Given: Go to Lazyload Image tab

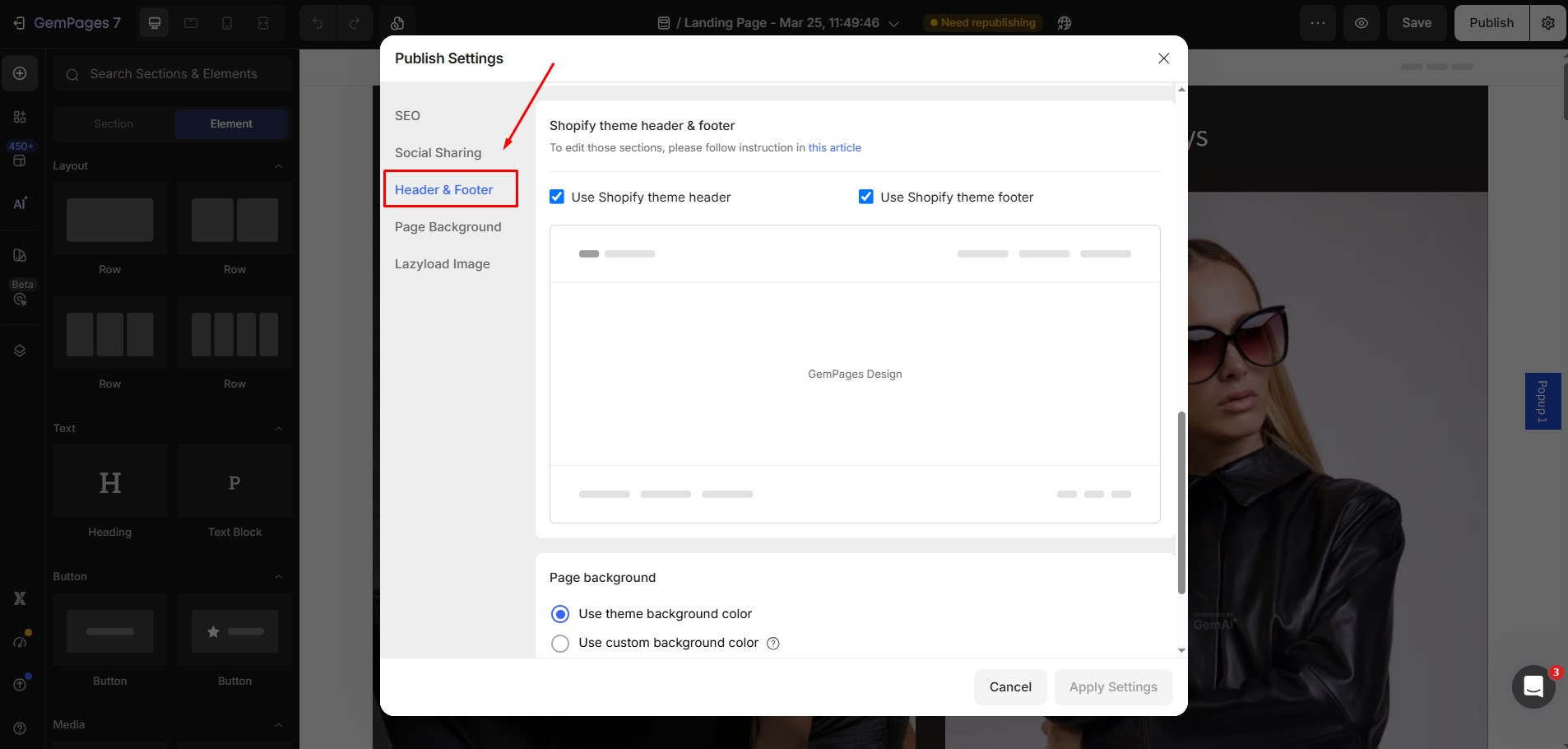Looking at the screenshot, I should 442,263.
